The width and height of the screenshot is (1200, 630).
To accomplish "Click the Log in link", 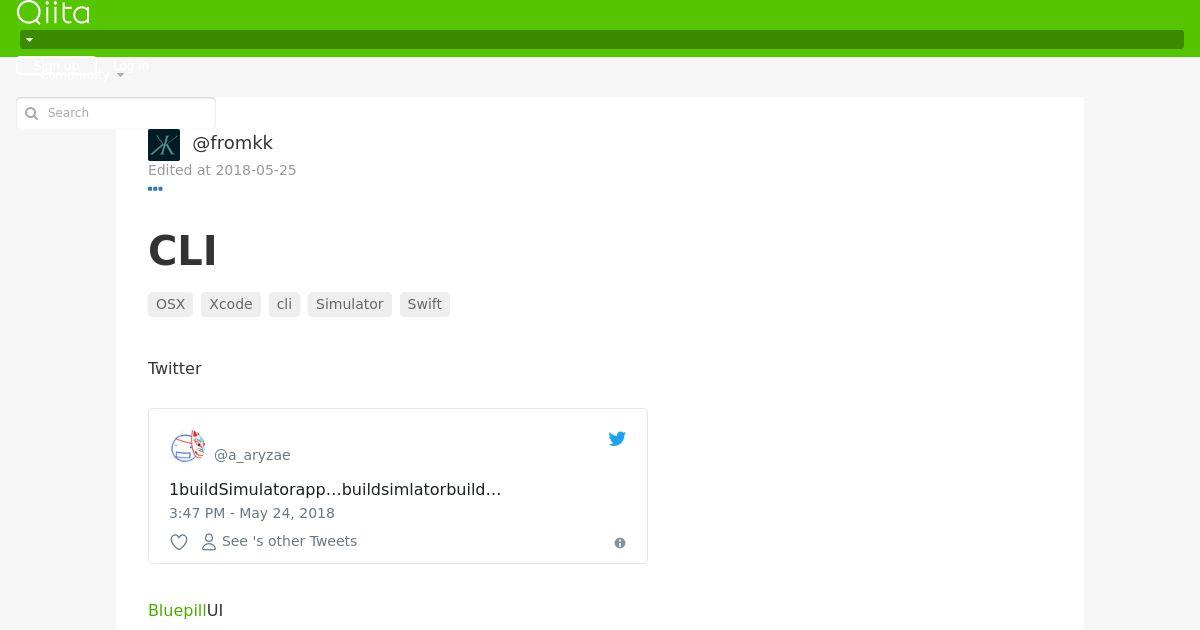I will click(131, 66).
